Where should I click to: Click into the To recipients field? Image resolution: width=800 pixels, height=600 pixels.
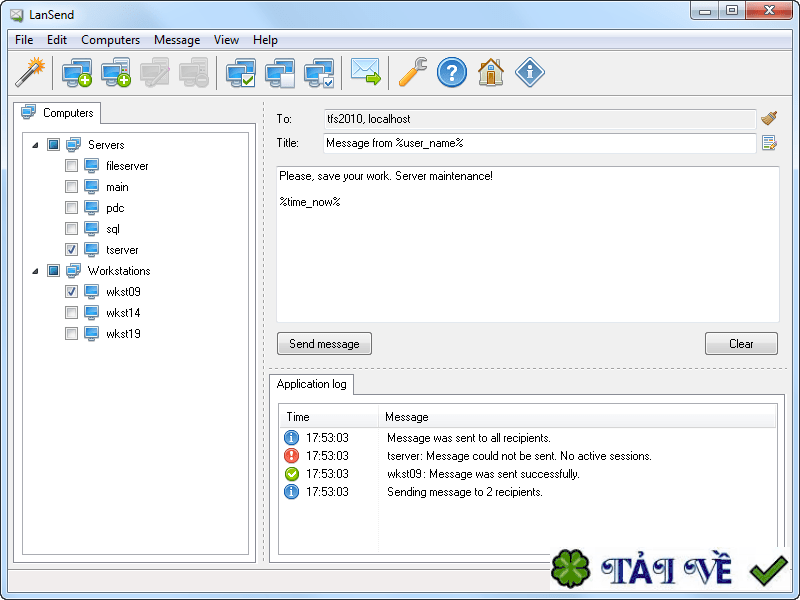pos(540,119)
